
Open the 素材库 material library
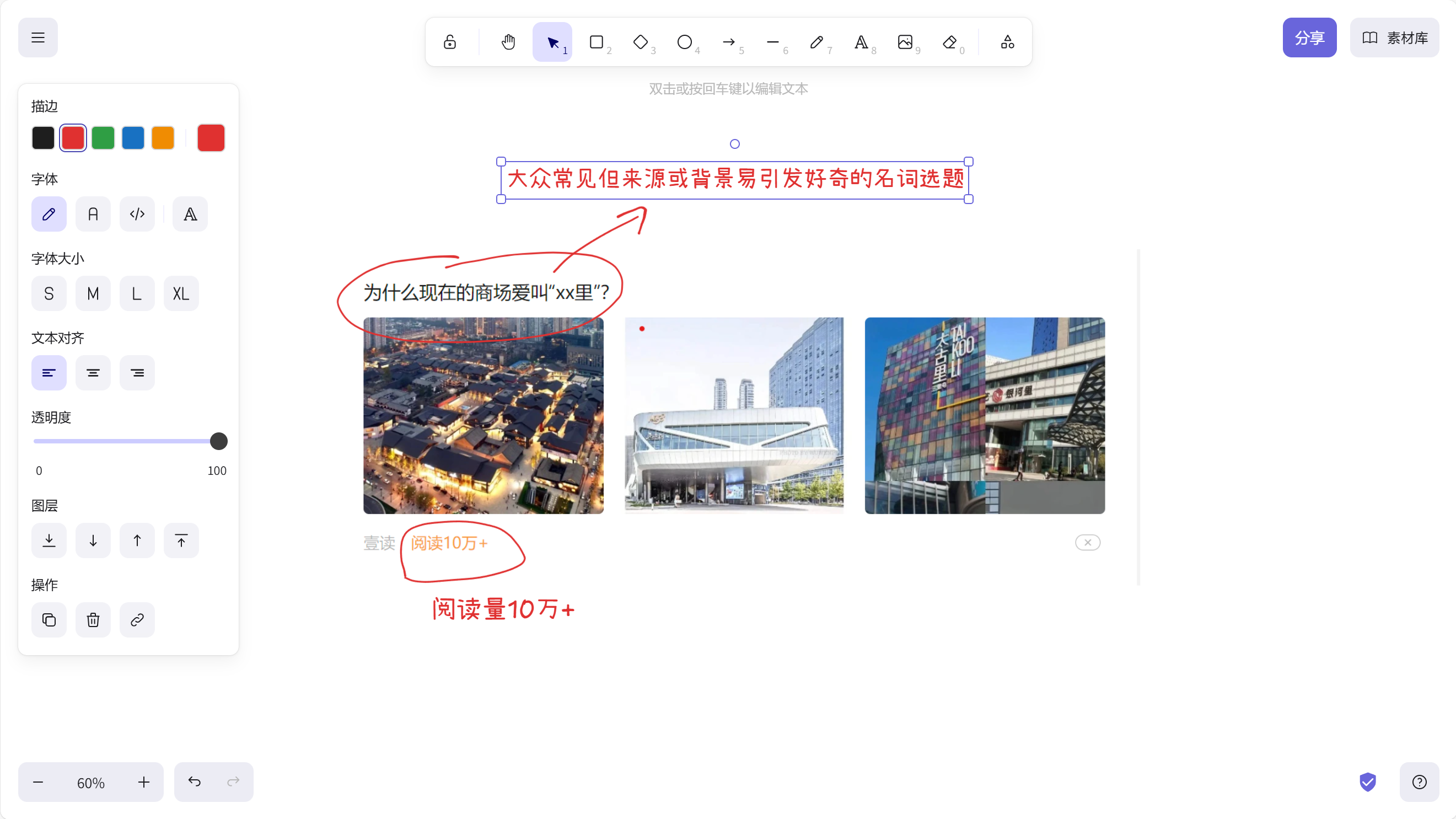coord(1394,38)
